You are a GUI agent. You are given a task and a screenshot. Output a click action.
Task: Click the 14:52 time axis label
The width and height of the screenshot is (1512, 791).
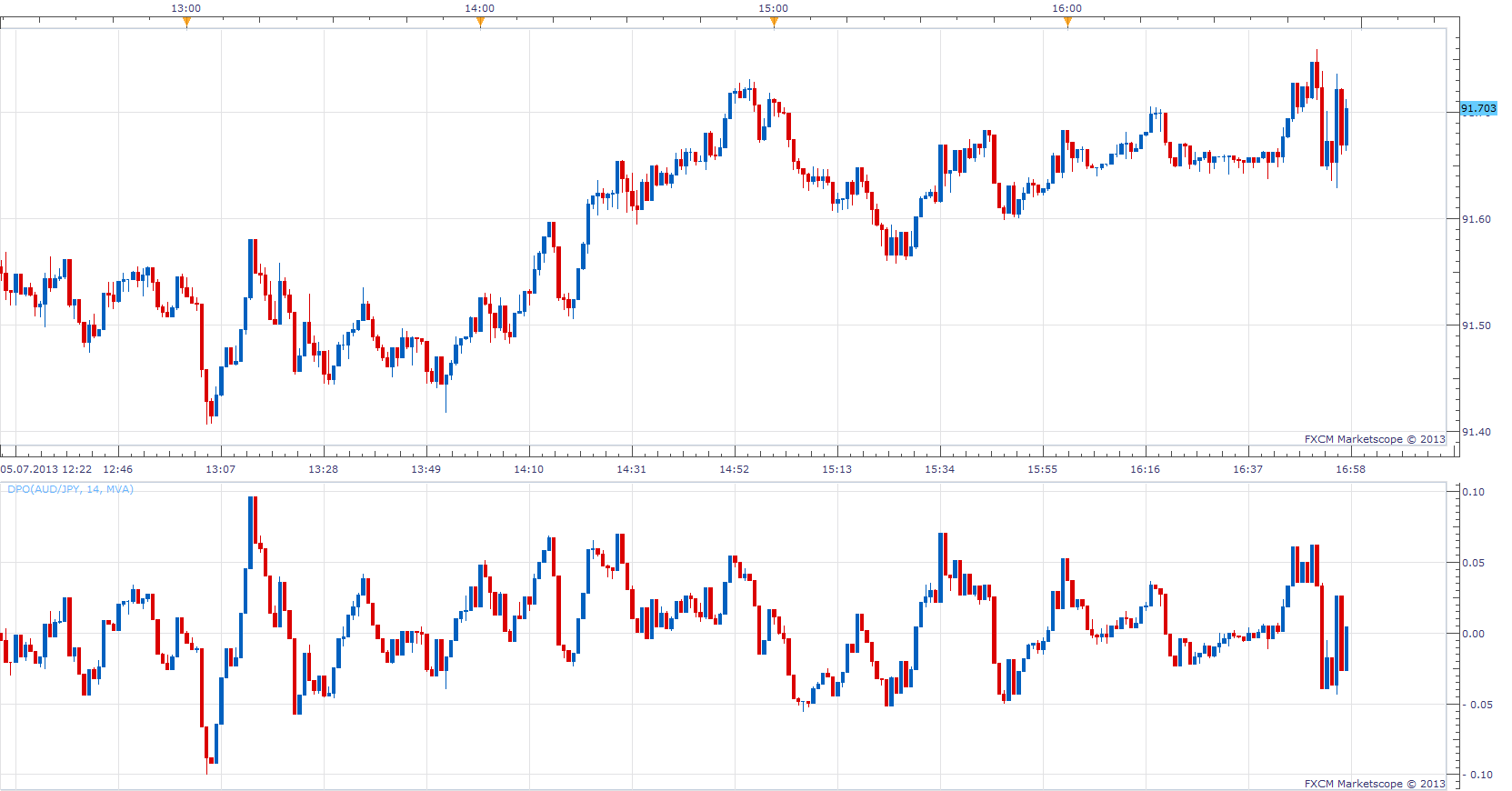click(735, 469)
